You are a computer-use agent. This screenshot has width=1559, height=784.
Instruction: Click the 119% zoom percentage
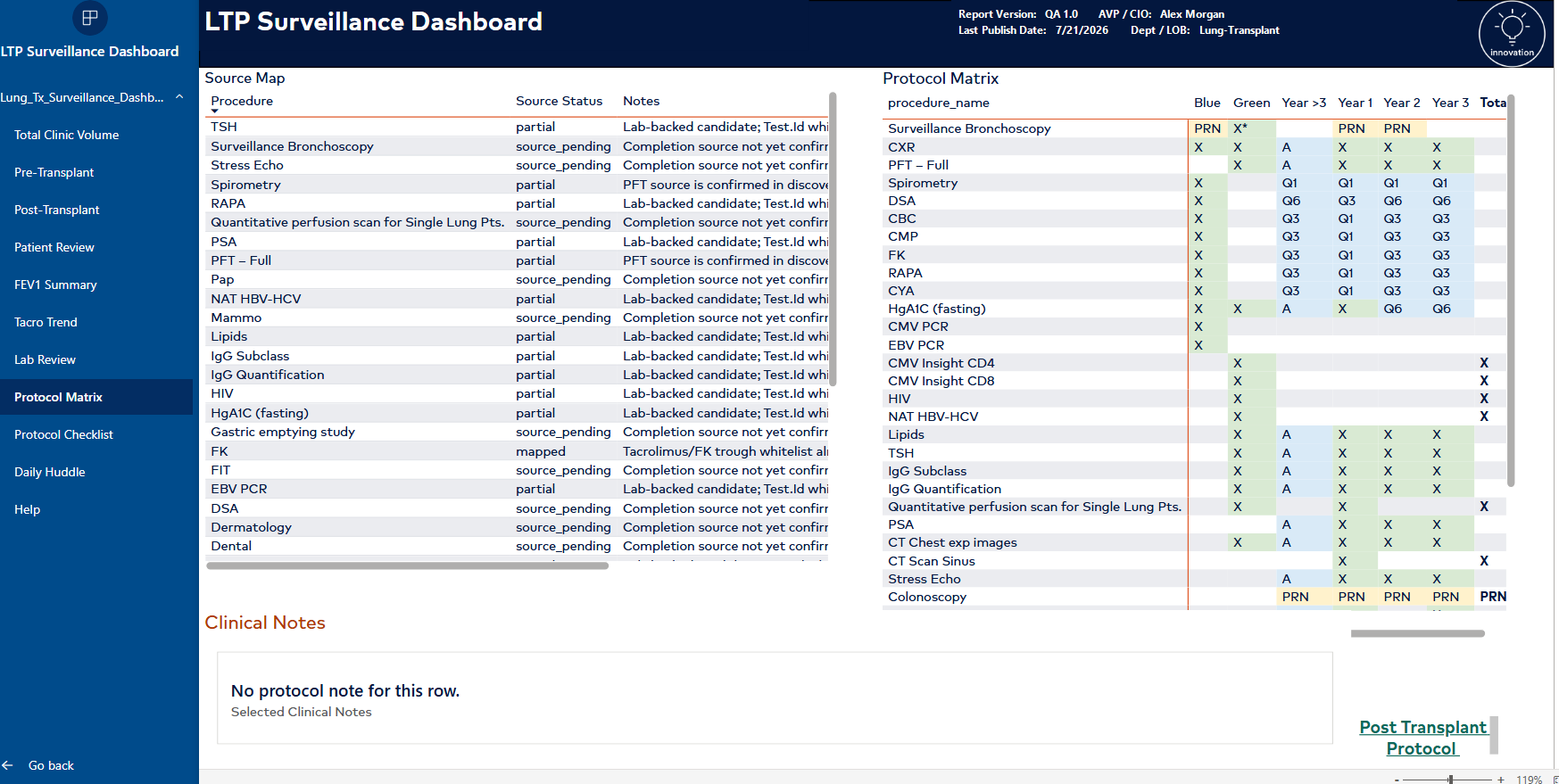(1529, 780)
